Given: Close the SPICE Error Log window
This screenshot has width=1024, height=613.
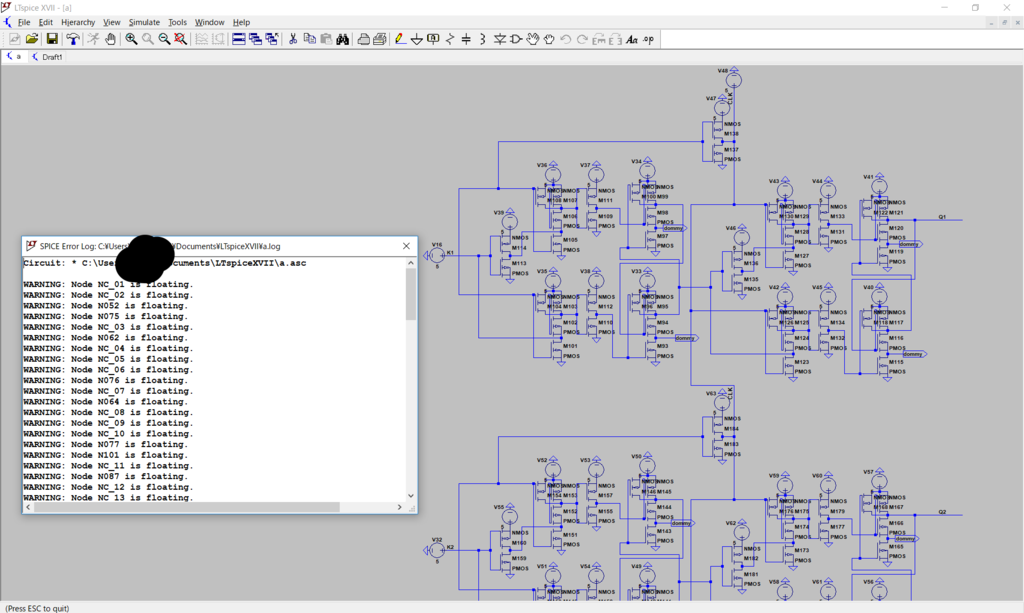Looking at the screenshot, I should [x=406, y=246].
